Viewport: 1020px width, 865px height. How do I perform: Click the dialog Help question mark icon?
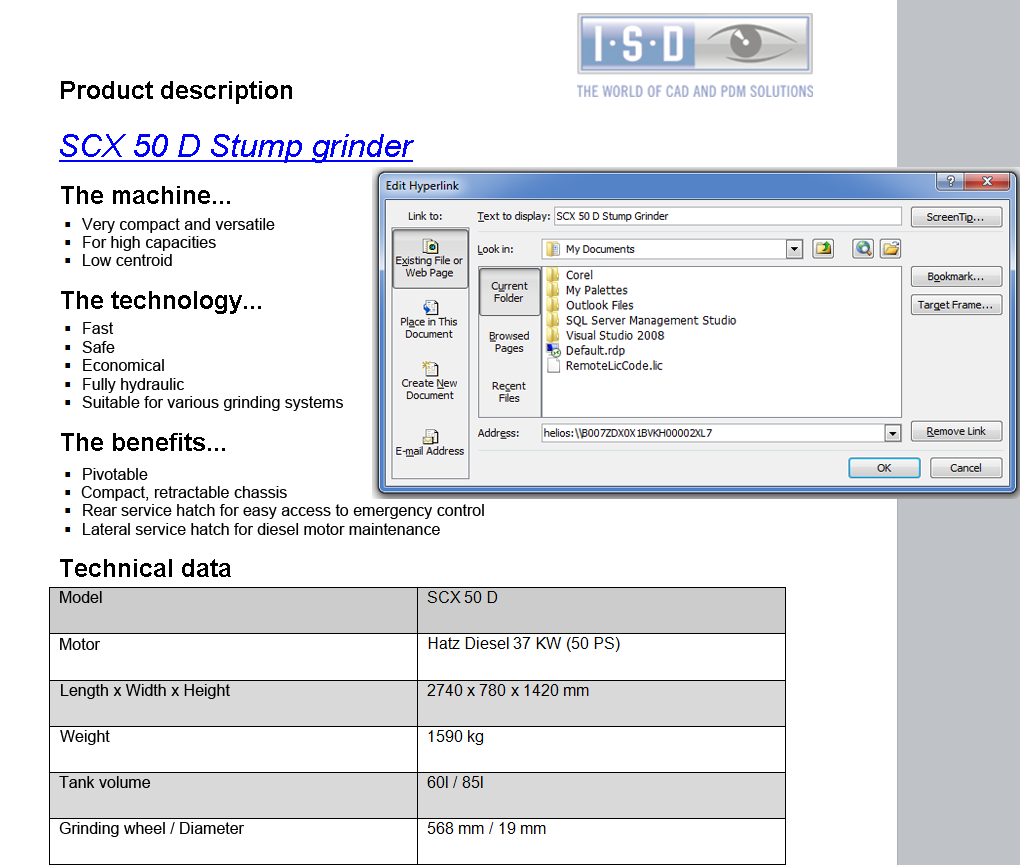click(x=950, y=182)
